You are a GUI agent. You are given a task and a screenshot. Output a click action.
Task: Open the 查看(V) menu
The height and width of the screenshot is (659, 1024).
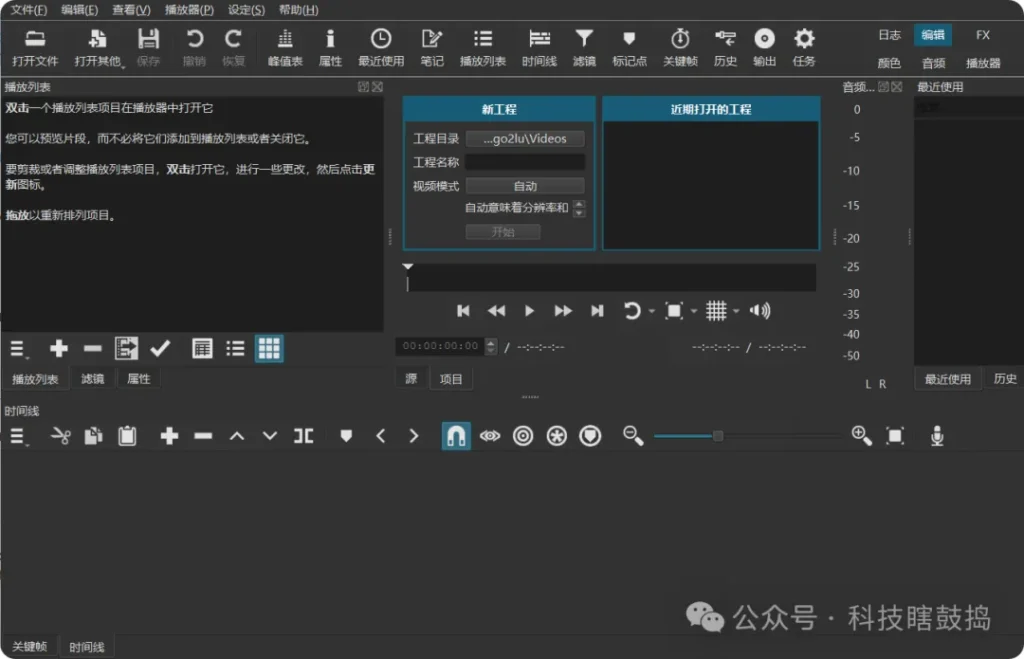click(131, 10)
